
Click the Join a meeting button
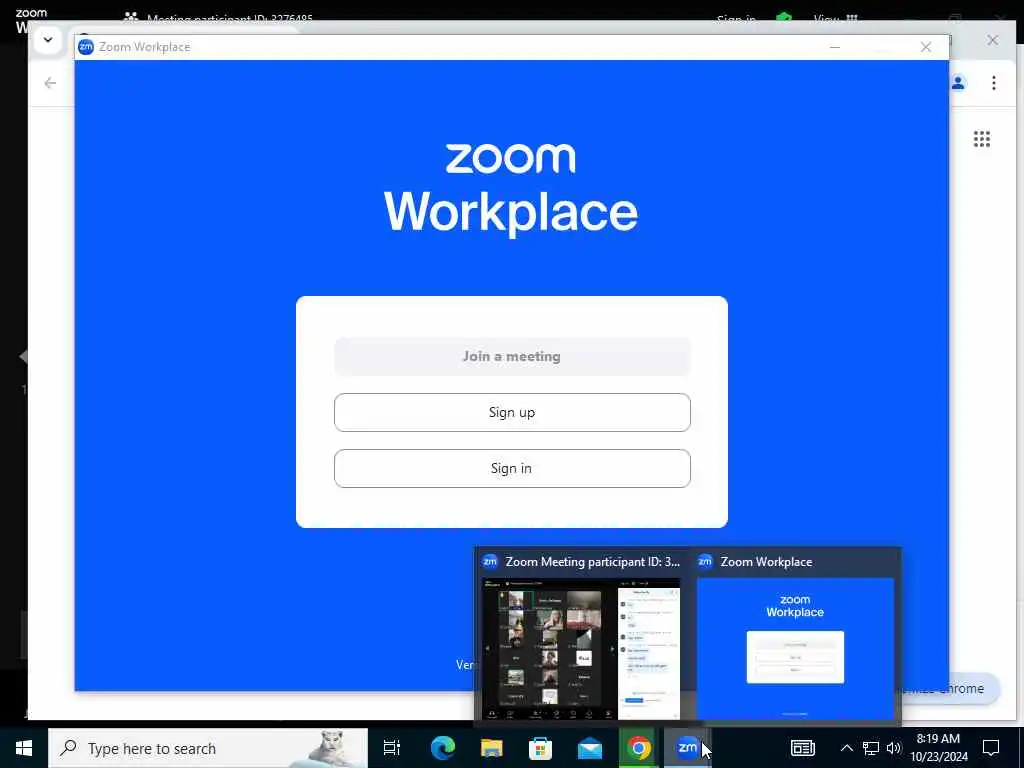coord(512,357)
